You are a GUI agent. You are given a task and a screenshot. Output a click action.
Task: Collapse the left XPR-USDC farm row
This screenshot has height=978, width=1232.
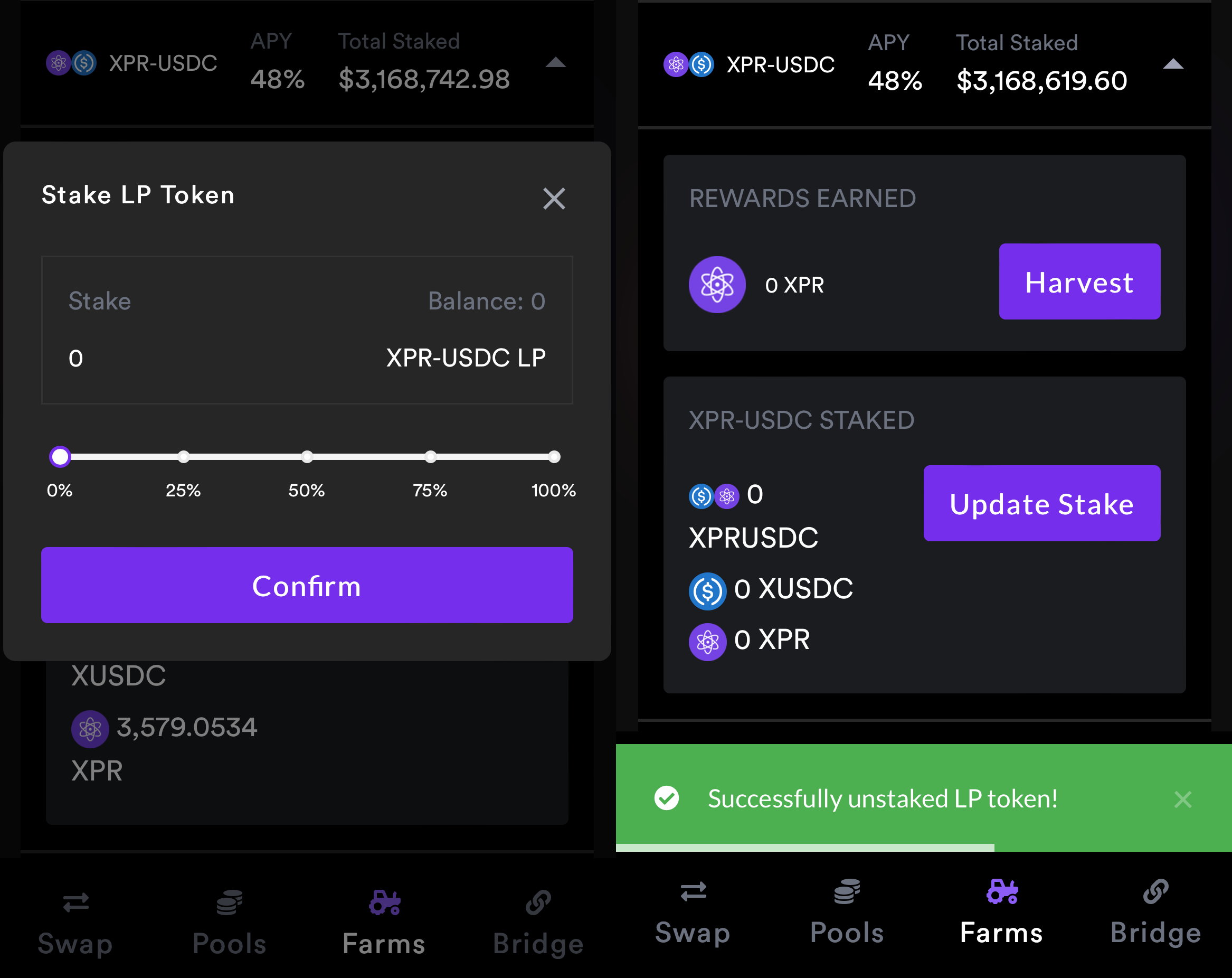pos(555,63)
